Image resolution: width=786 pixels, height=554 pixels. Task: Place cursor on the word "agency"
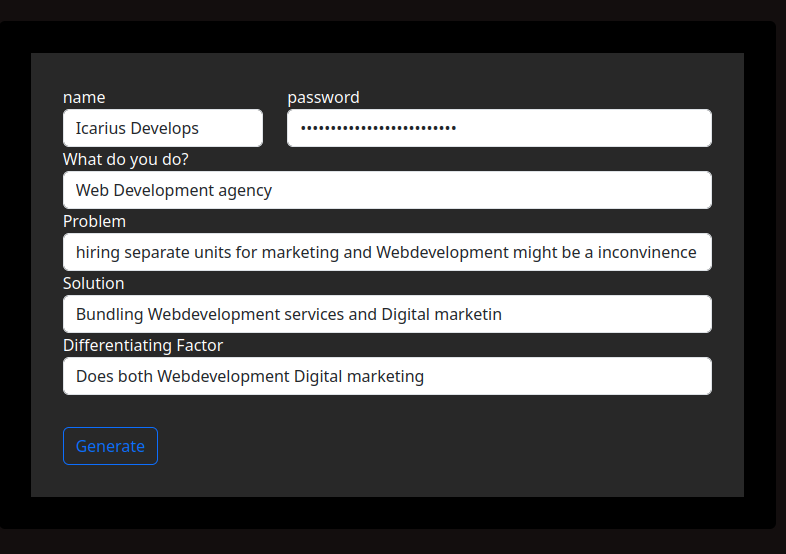[245, 191]
